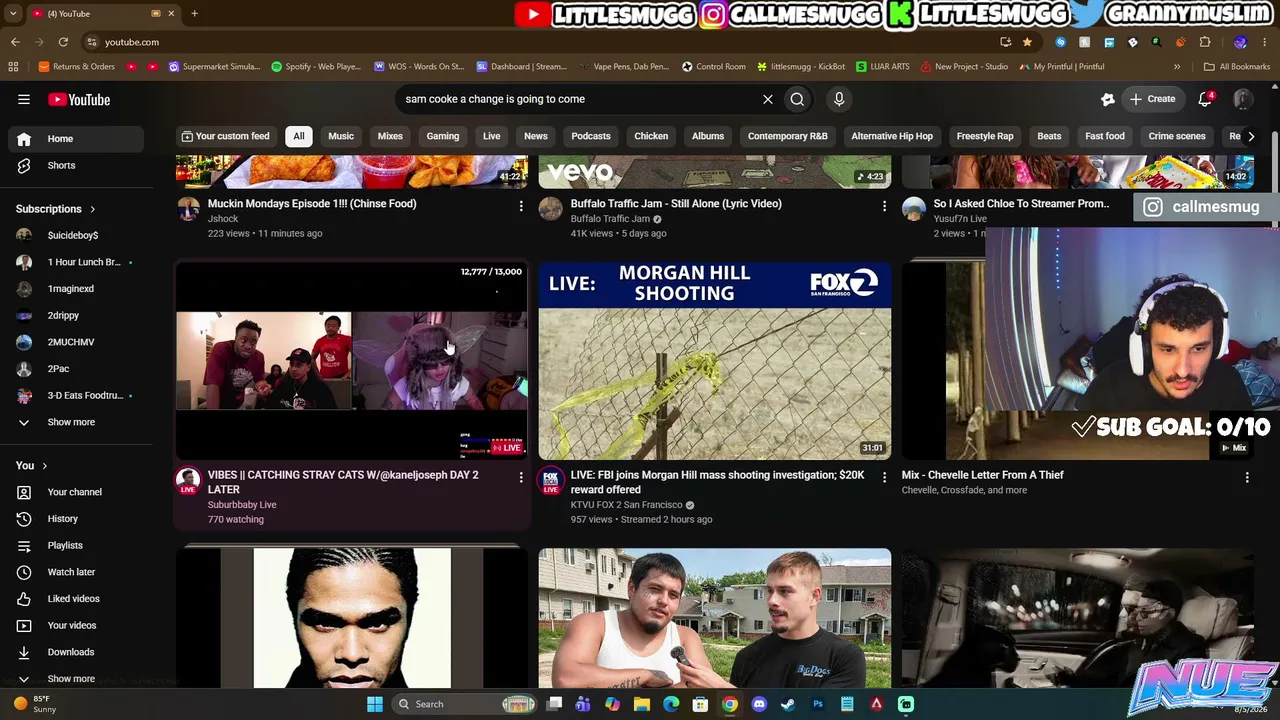
Task: Open Discord from the taskbar
Action: pyautogui.click(x=759, y=704)
